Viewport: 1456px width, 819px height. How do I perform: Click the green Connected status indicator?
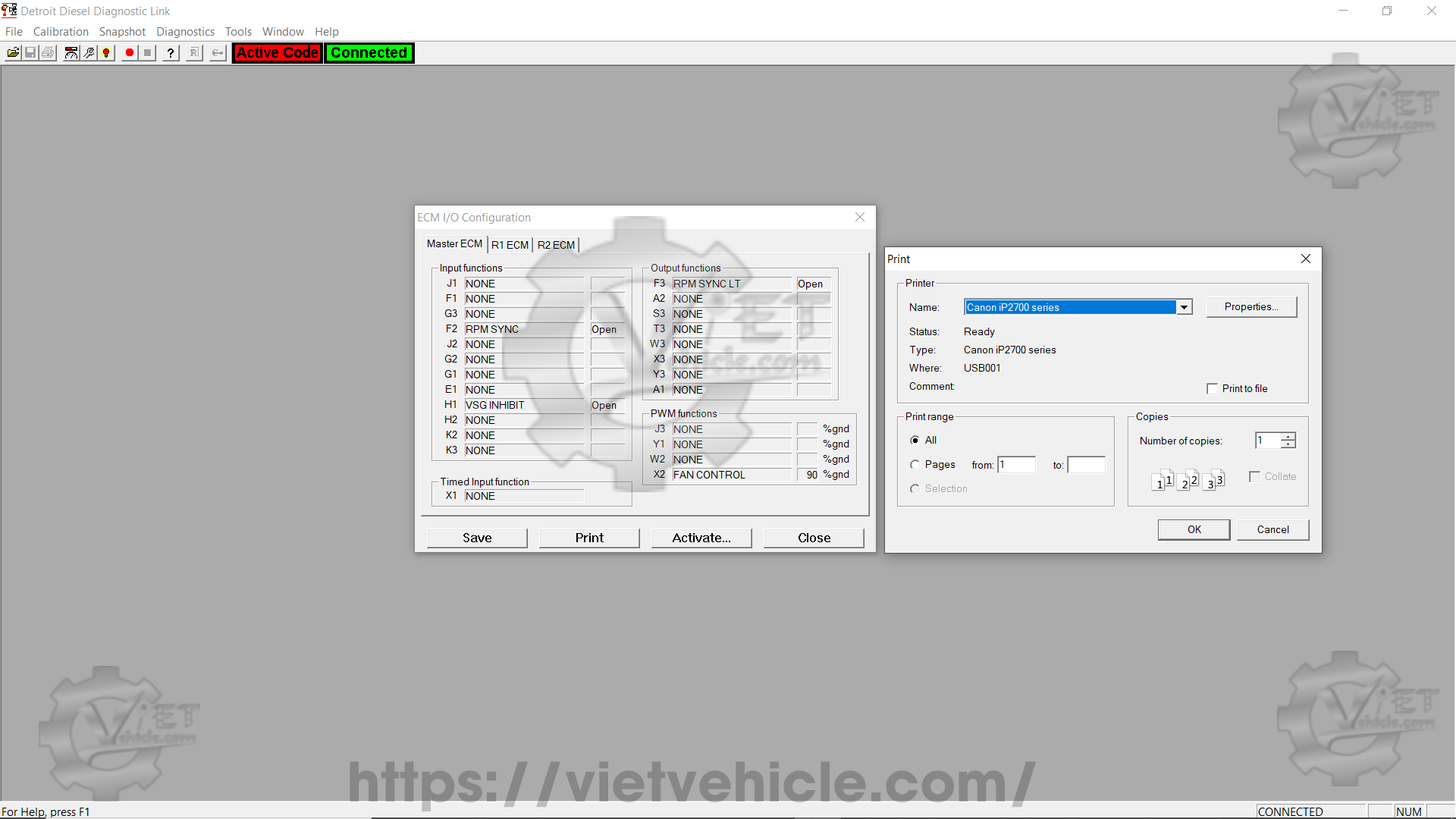pos(369,53)
